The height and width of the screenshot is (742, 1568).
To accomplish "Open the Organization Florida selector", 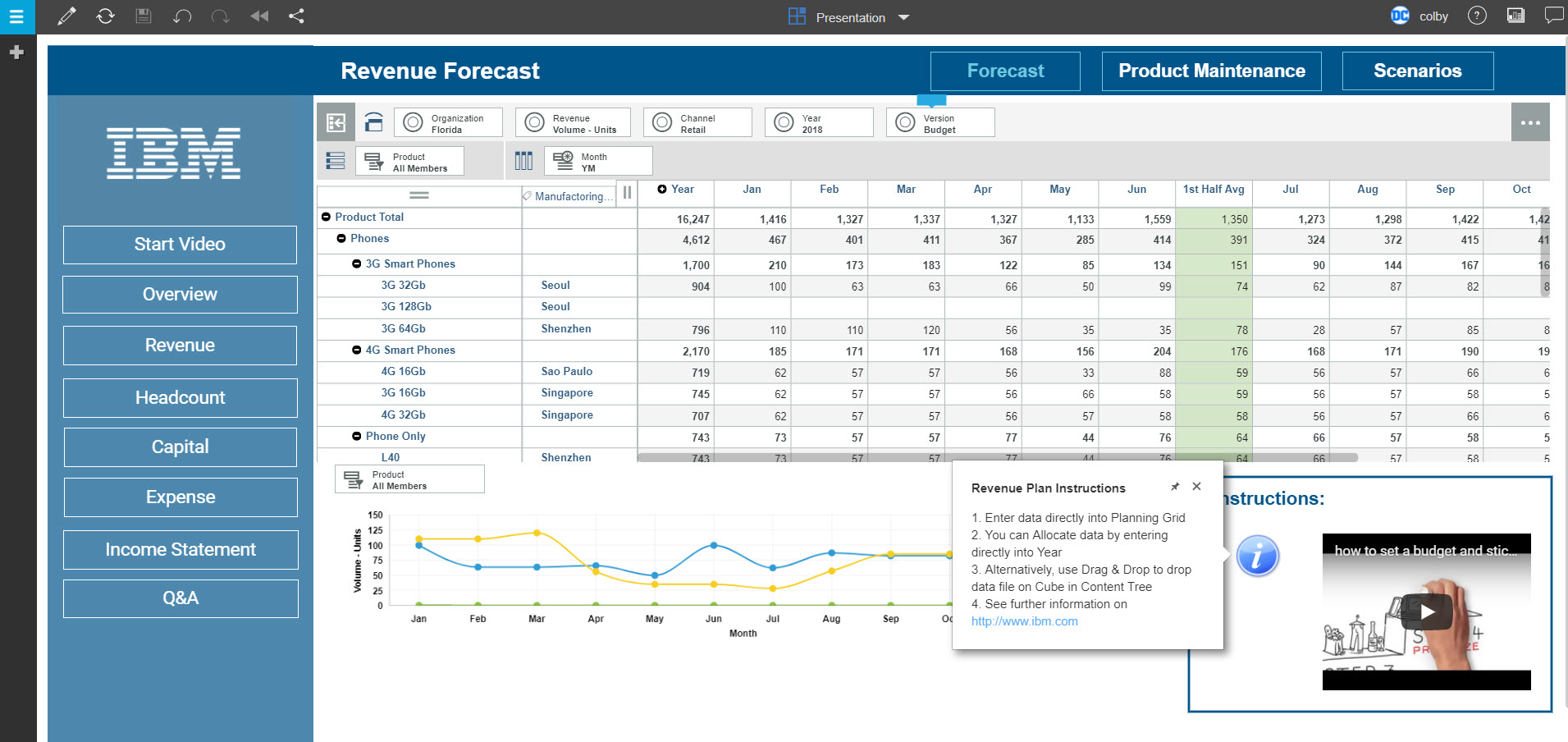I will (x=448, y=123).
